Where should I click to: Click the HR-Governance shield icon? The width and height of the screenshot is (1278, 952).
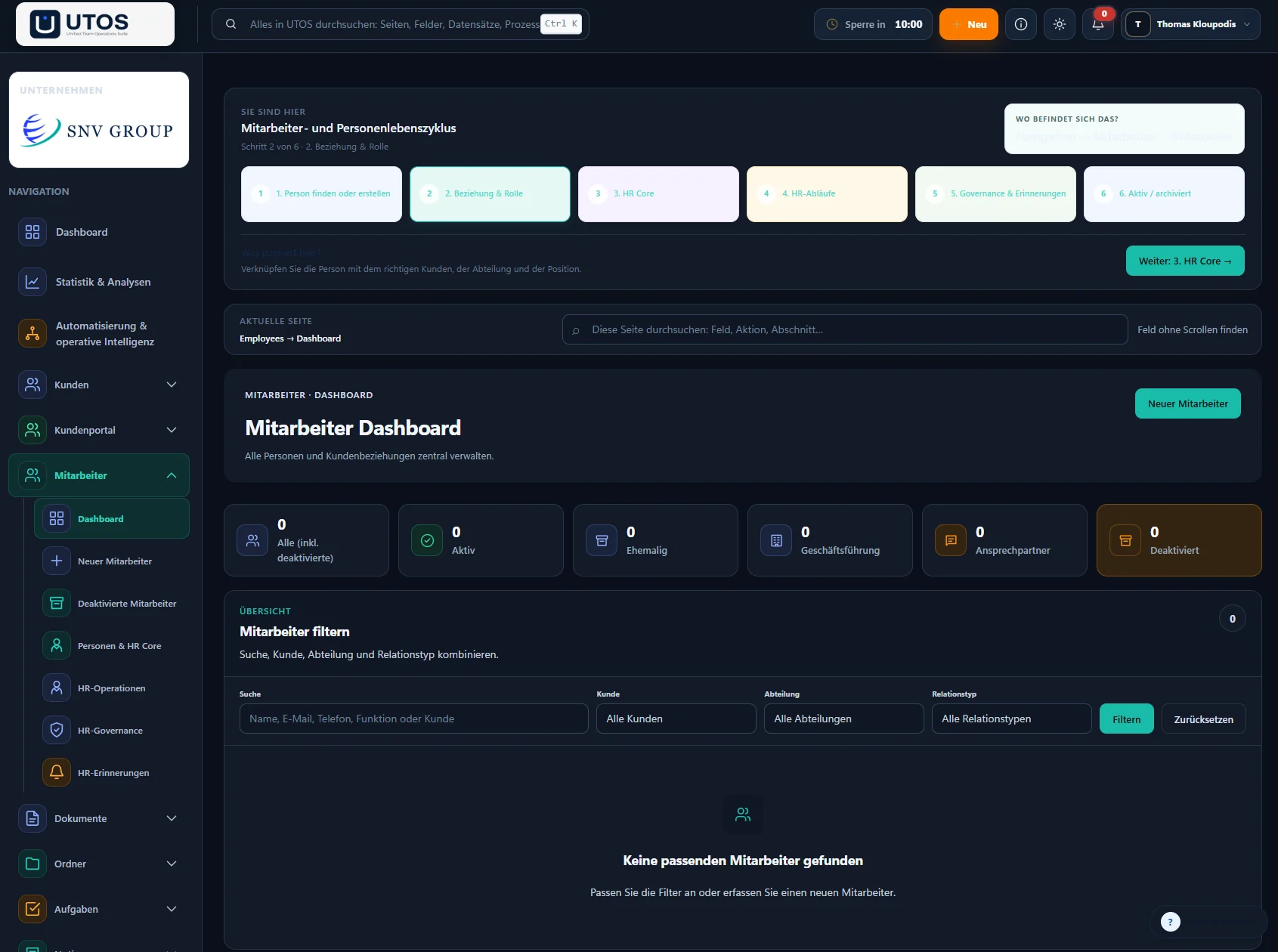click(x=57, y=730)
